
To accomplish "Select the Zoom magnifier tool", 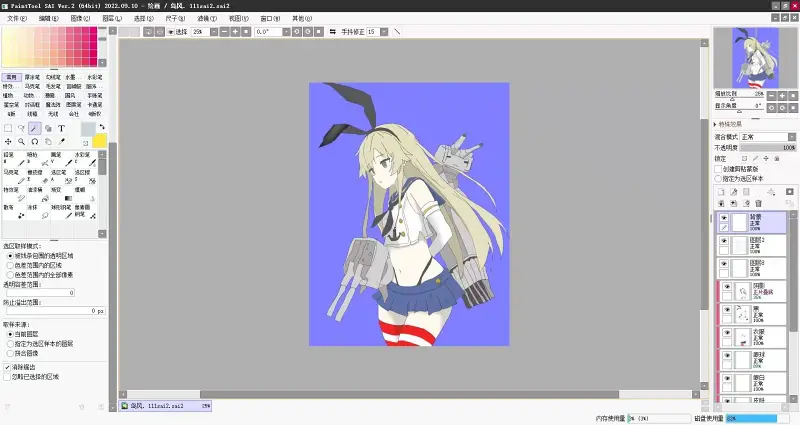I will click(21, 141).
